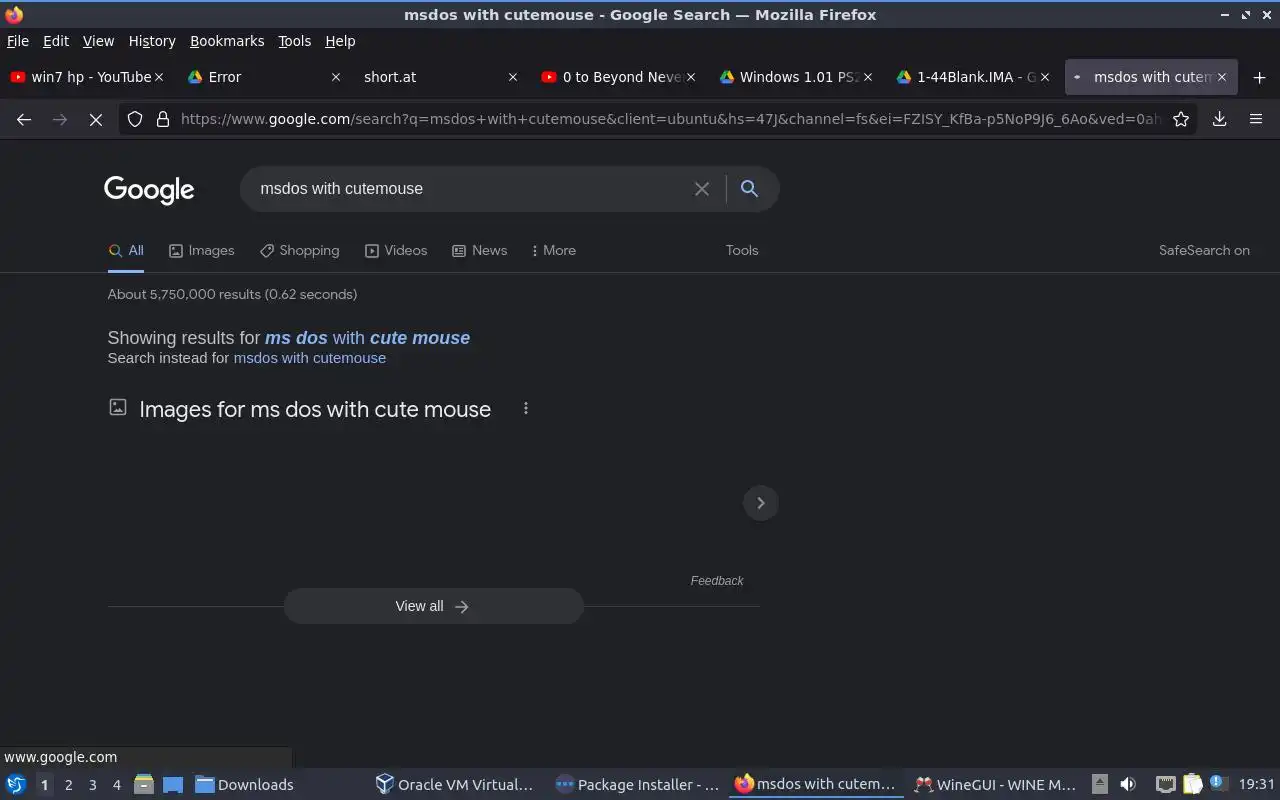This screenshot has width=1280, height=800.
Task: Focus the Firefox URL address bar
Action: [670, 119]
